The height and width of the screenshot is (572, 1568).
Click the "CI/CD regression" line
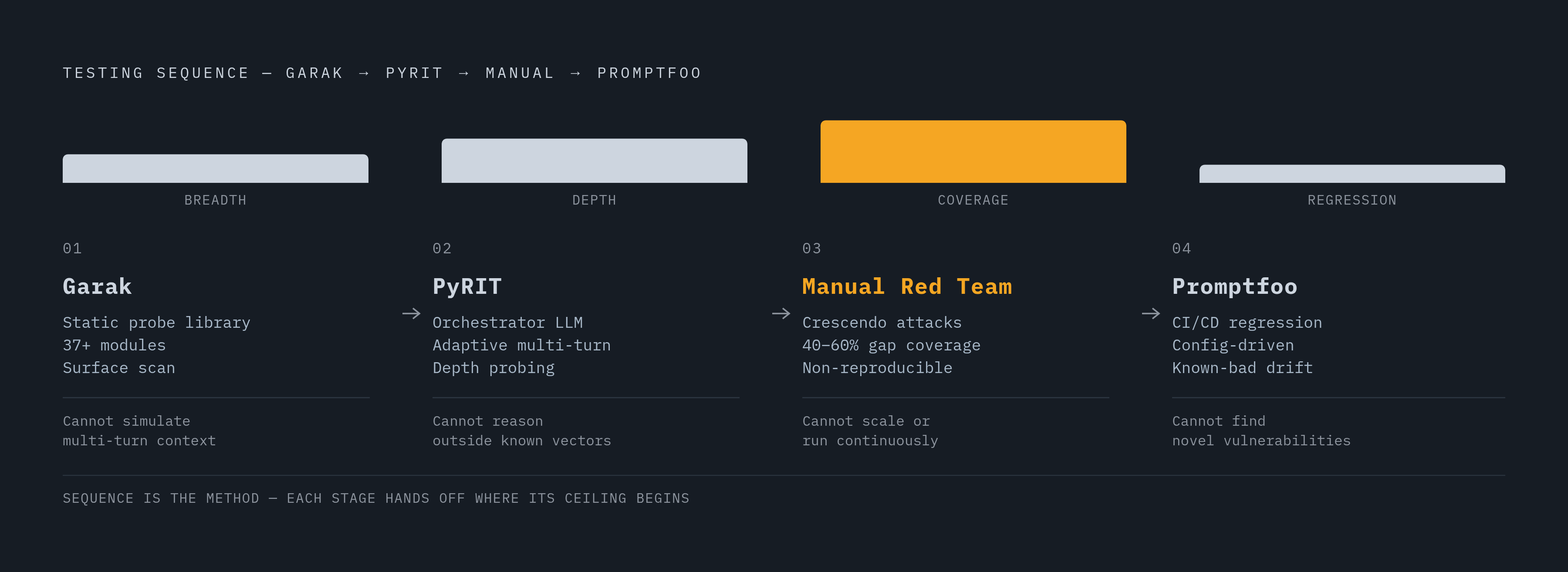(1247, 323)
